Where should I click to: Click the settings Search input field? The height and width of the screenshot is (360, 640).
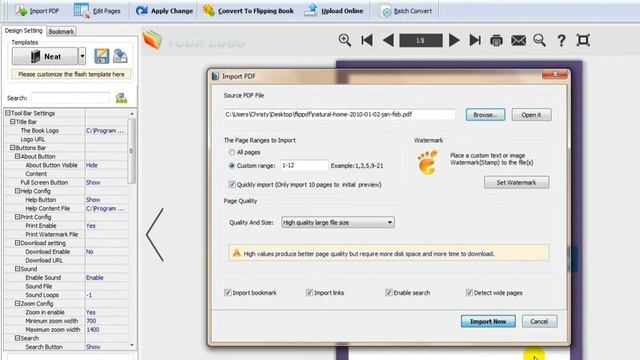click(x=71, y=98)
